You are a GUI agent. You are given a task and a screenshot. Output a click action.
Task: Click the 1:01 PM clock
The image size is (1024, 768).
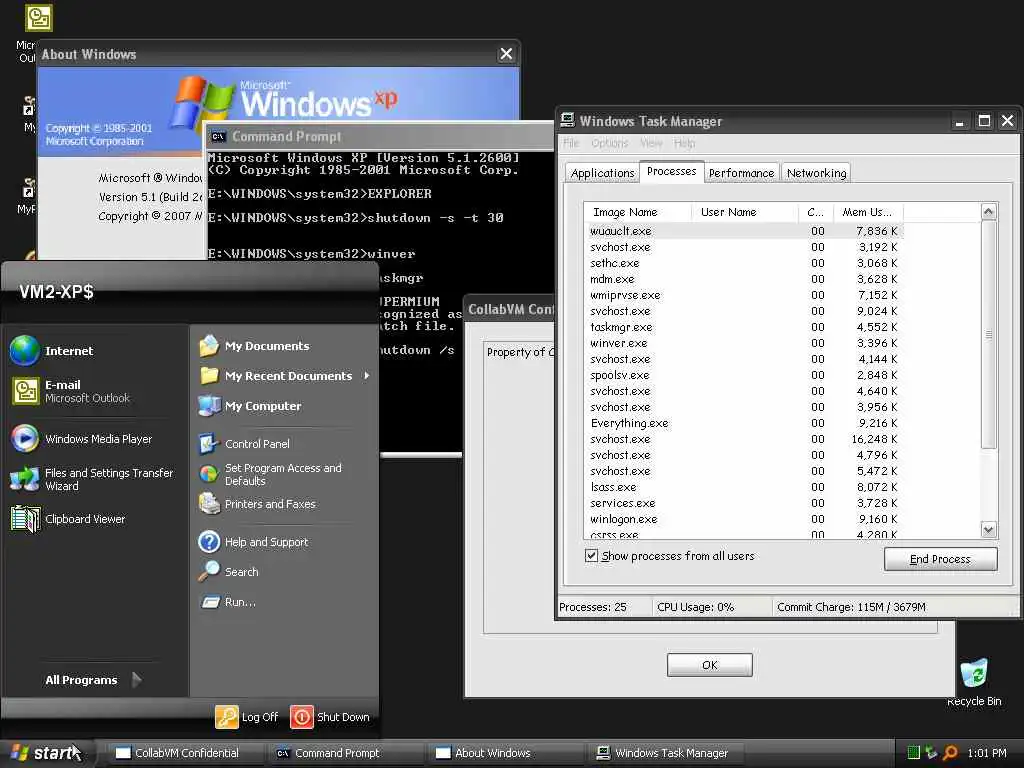(x=987, y=753)
